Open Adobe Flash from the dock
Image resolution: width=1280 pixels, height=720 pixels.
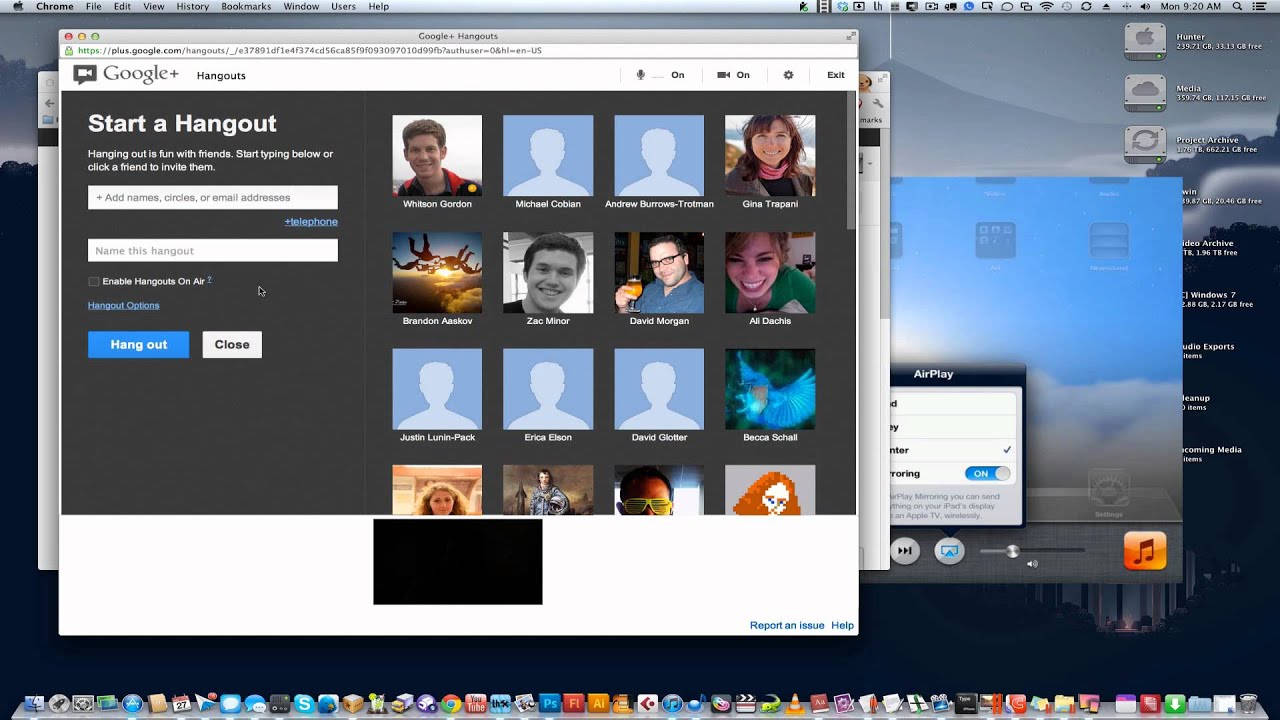tap(574, 704)
